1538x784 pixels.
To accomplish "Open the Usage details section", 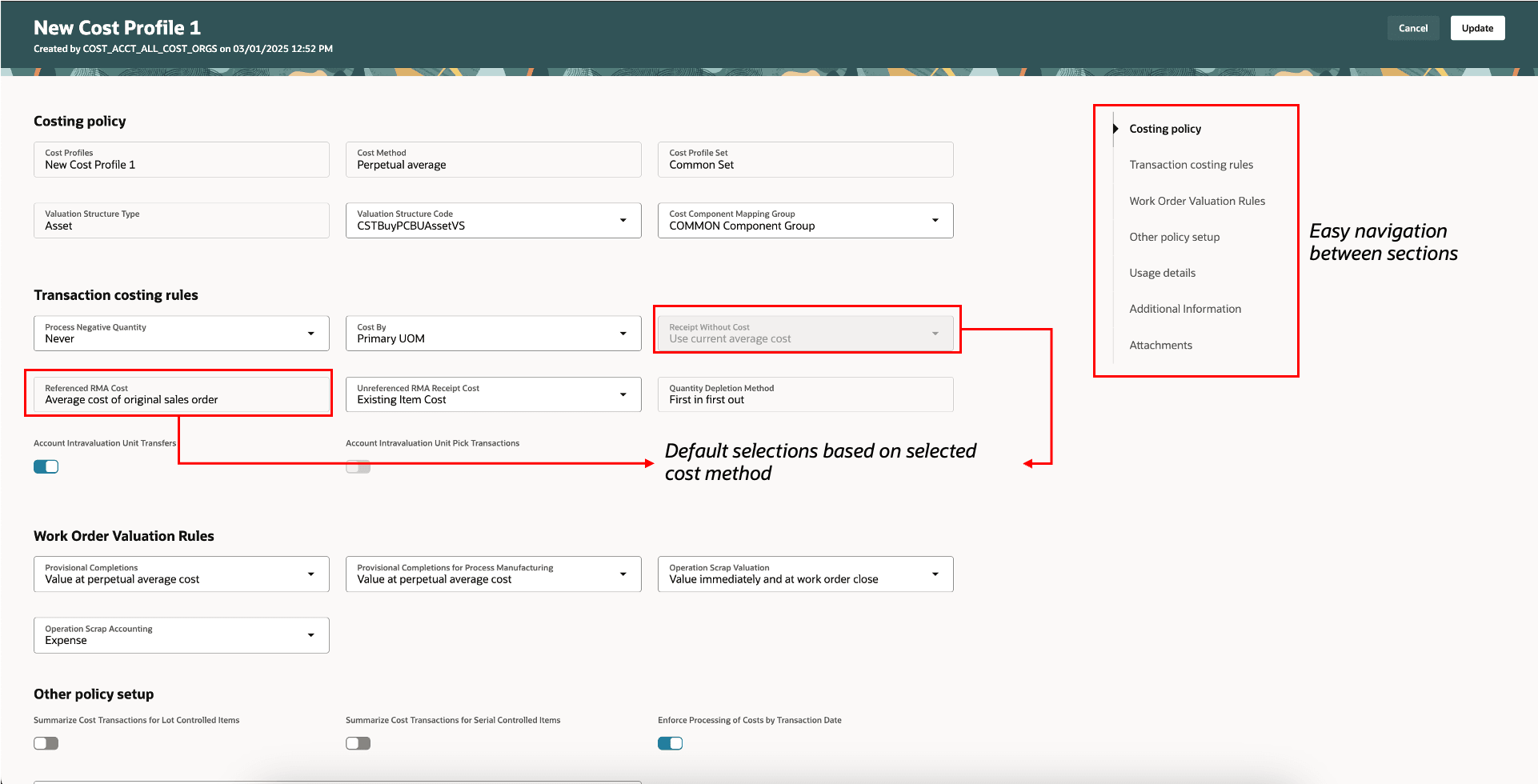I will point(1162,272).
